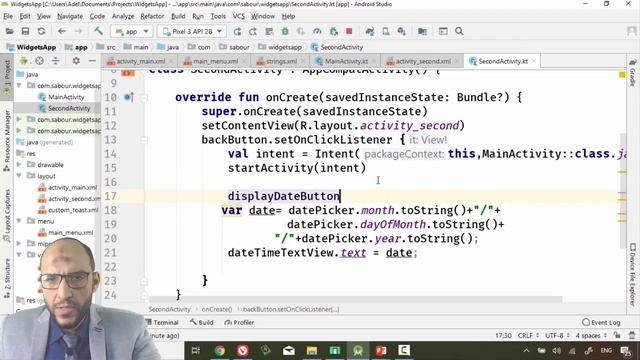Click the Search Everywhere magnifier icon
The image size is (640, 360).
459,31
